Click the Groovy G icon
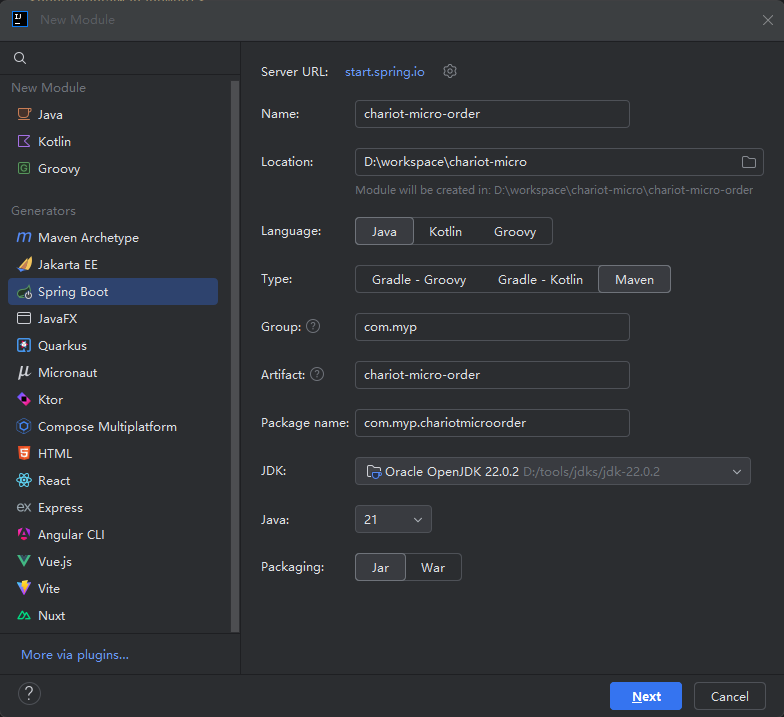 pos(24,168)
